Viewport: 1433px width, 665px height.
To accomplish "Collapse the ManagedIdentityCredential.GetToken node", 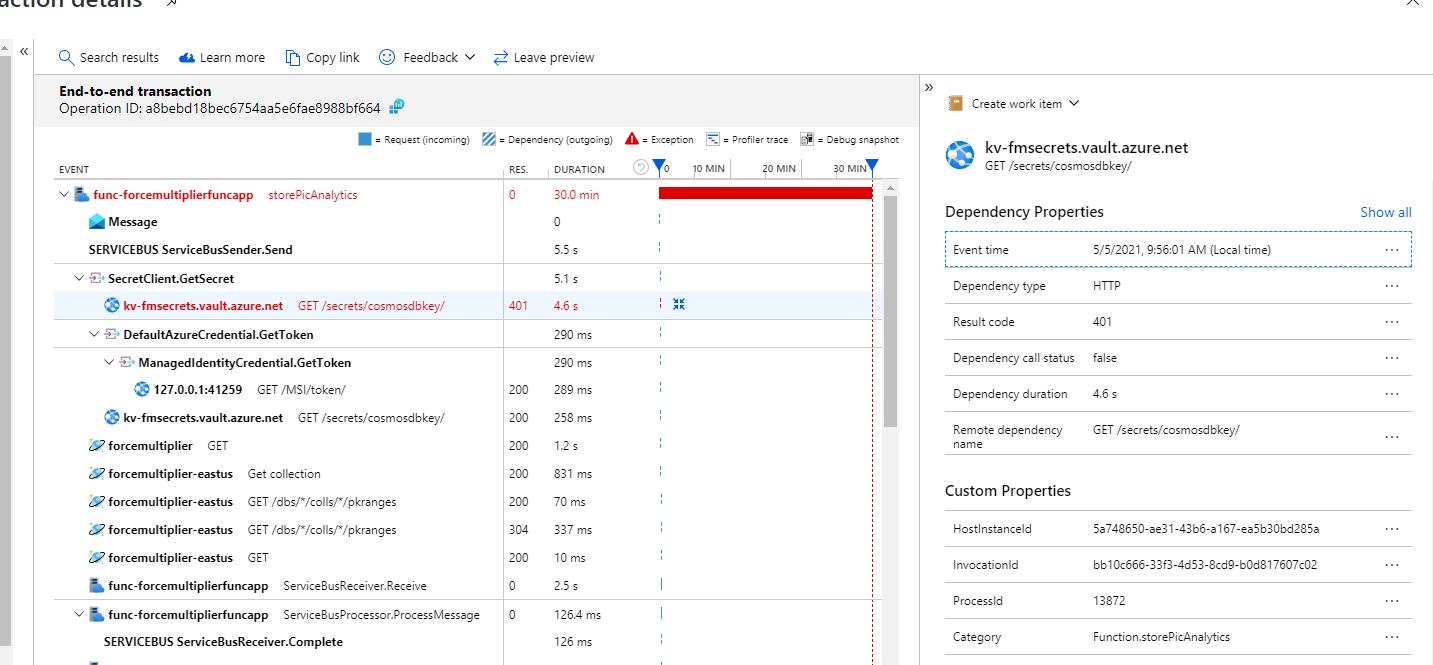I will click(x=109, y=362).
